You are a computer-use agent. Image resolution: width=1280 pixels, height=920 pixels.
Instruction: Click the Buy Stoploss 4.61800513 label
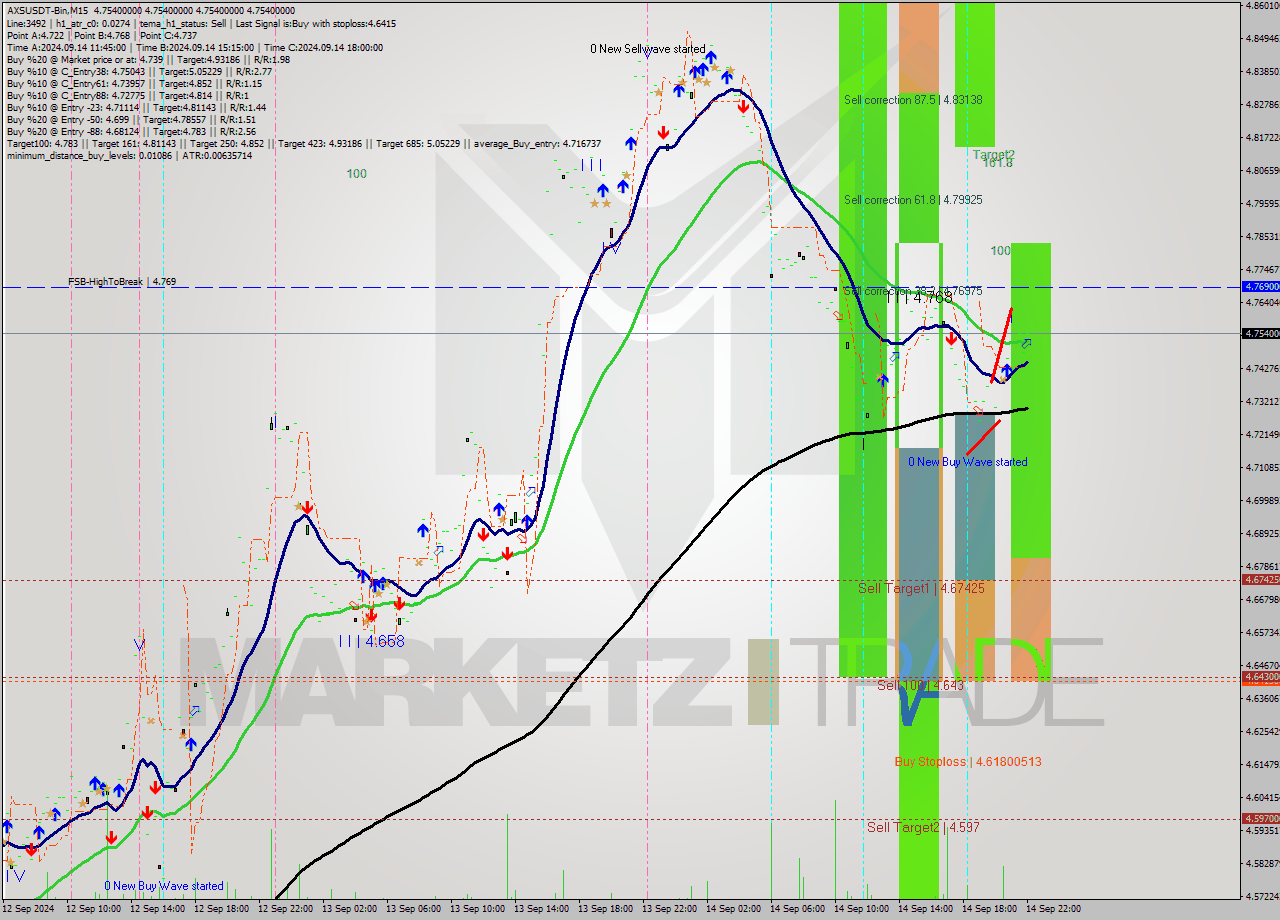coord(967,761)
